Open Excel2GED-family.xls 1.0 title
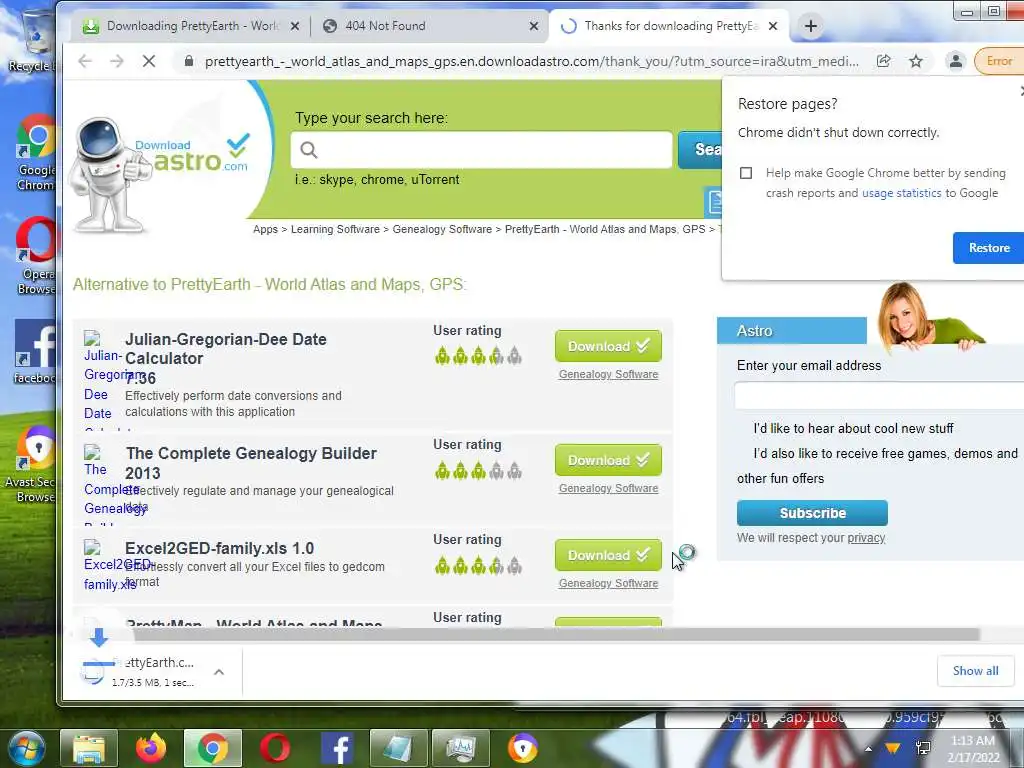Viewport: 1024px width, 768px height. click(219, 548)
